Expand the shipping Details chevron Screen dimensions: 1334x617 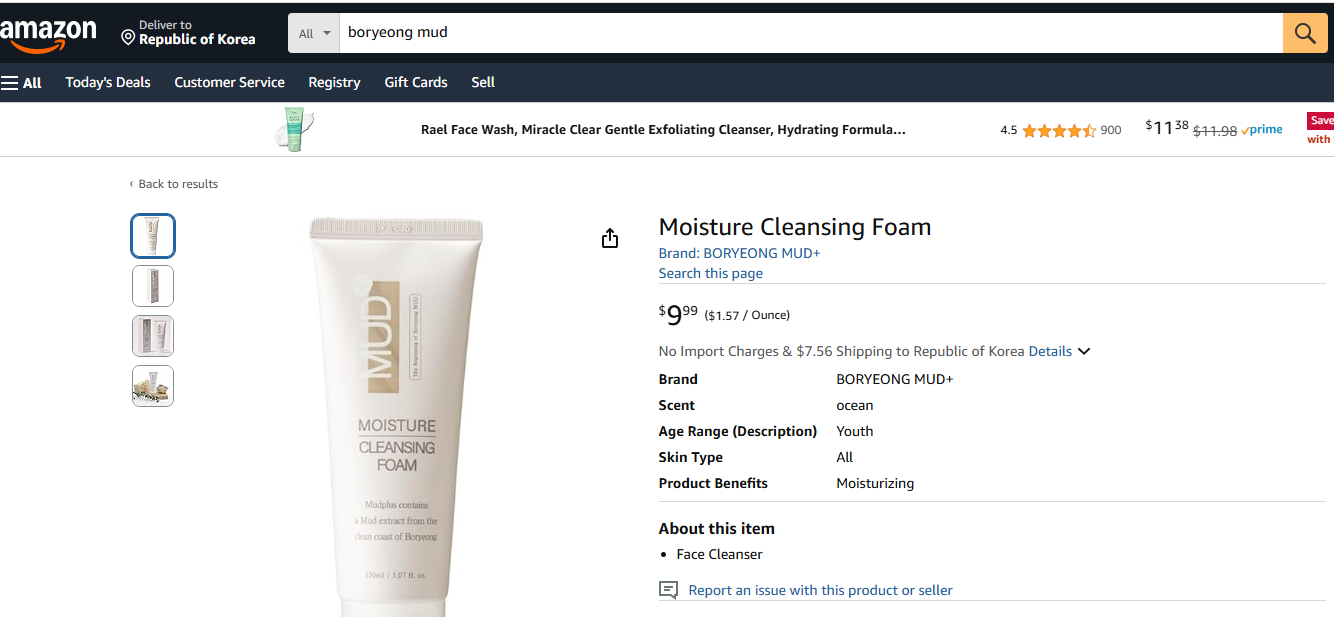1084,351
